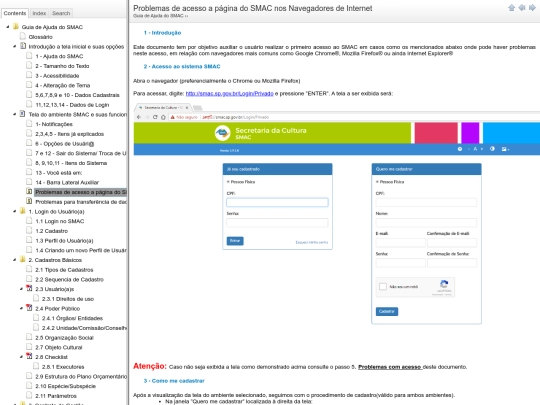Click page icon beside 2.7 Objeto Cultural
The image size is (540, 405).
pos(30,347)
